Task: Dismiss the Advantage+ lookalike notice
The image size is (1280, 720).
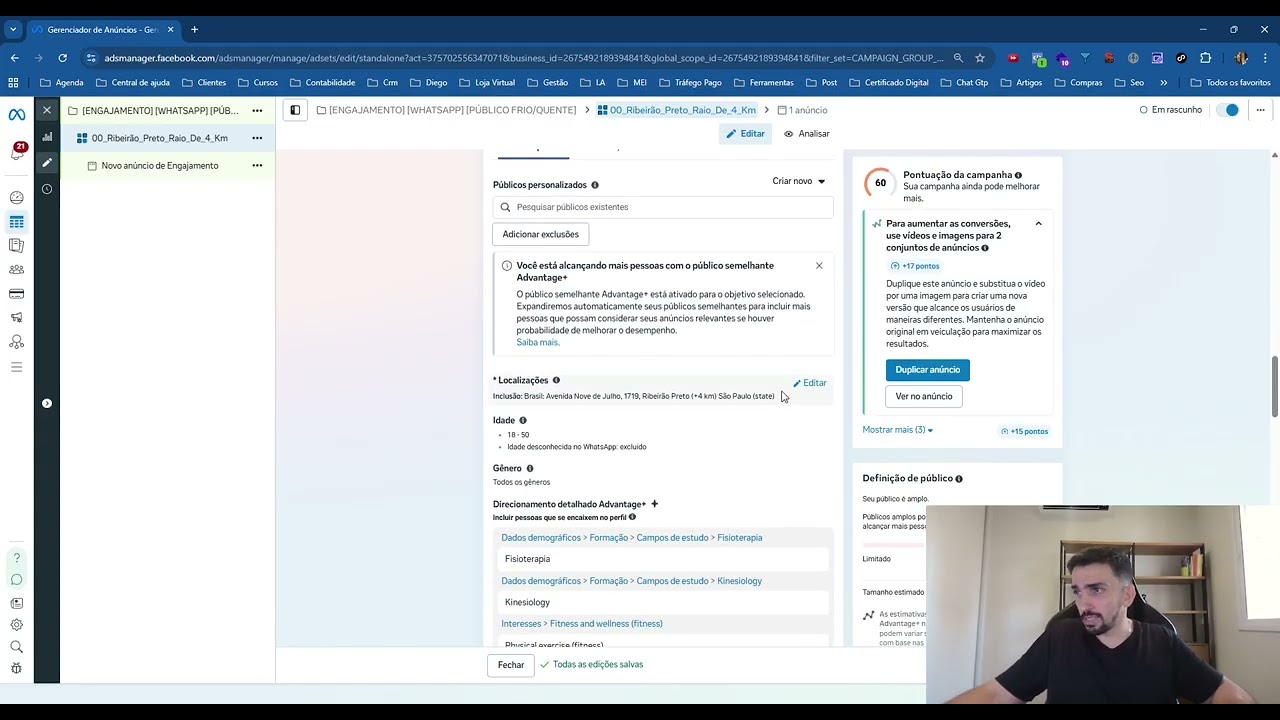Action: [819, 266]
